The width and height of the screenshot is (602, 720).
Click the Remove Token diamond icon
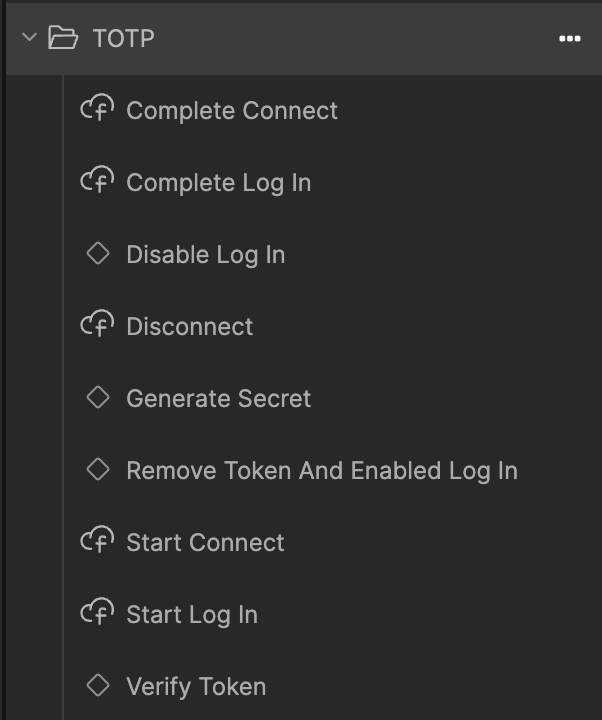tap(98, 470)
